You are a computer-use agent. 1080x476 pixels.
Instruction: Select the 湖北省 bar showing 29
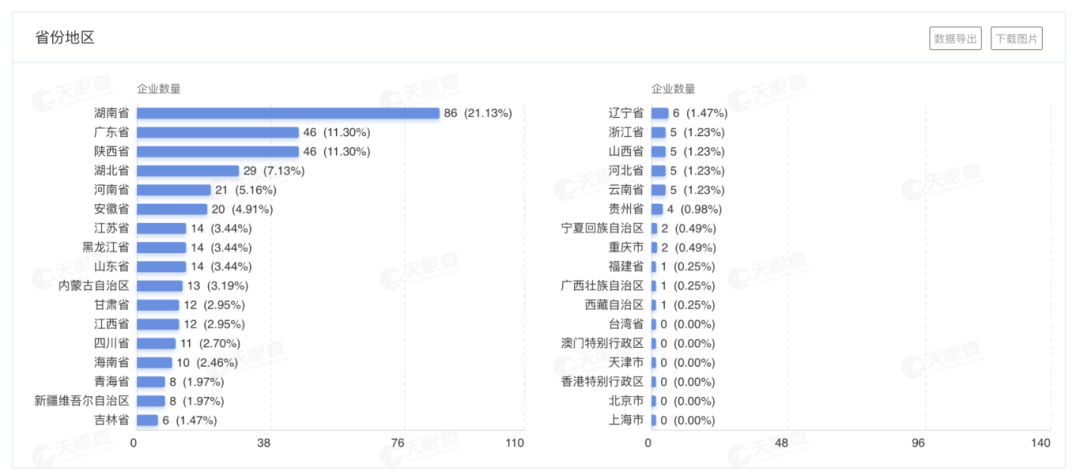point(187,171)
